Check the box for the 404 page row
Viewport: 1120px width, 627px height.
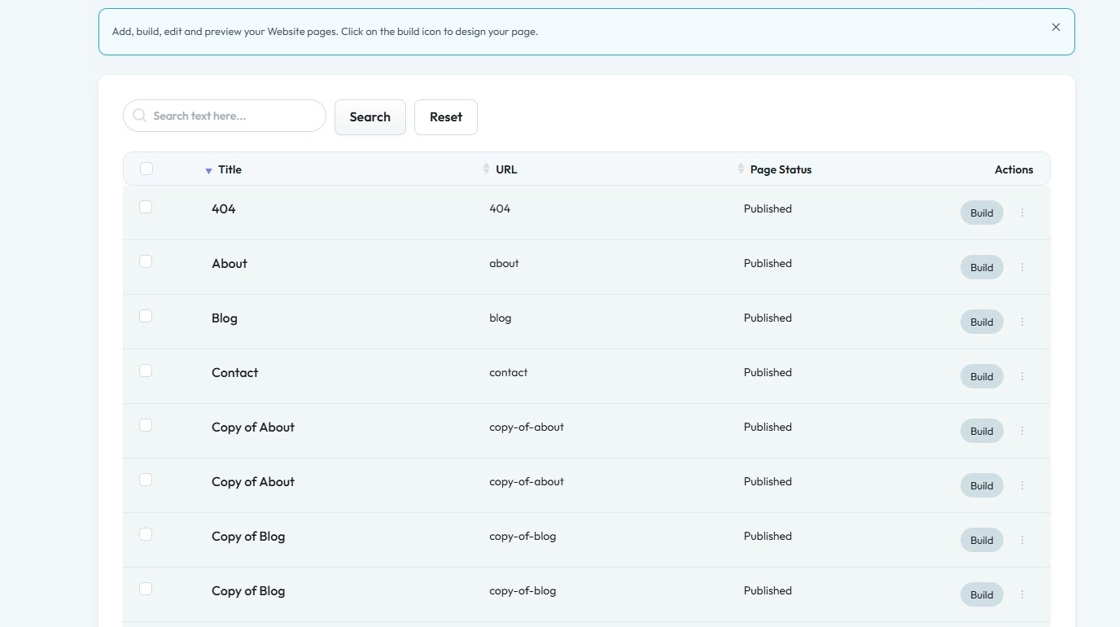click(x=146, y=207)
